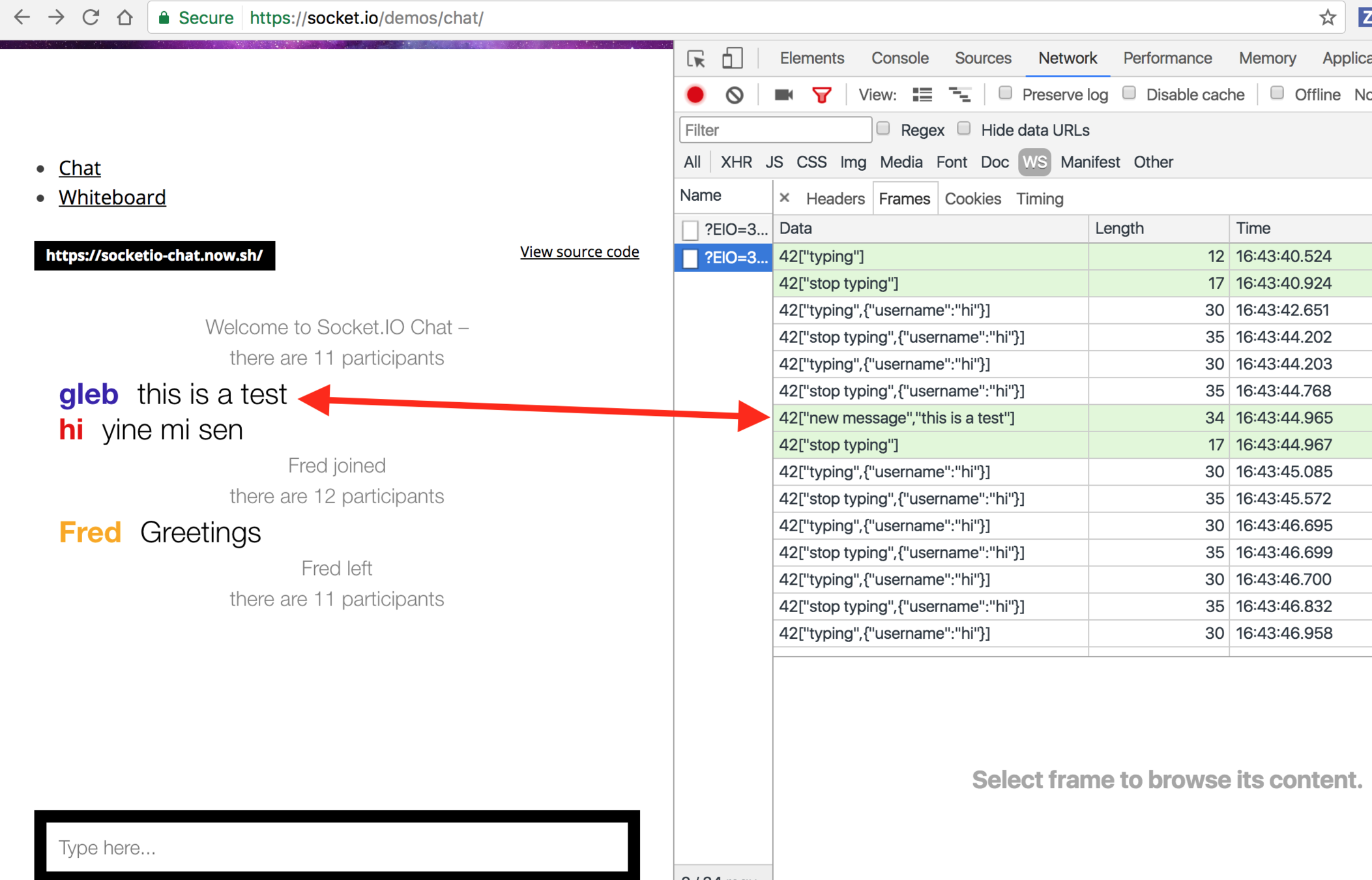1372x880 pixels.
Task: Select the XHR request type filter
Action: pyautogui.click(x=736, y=162)
